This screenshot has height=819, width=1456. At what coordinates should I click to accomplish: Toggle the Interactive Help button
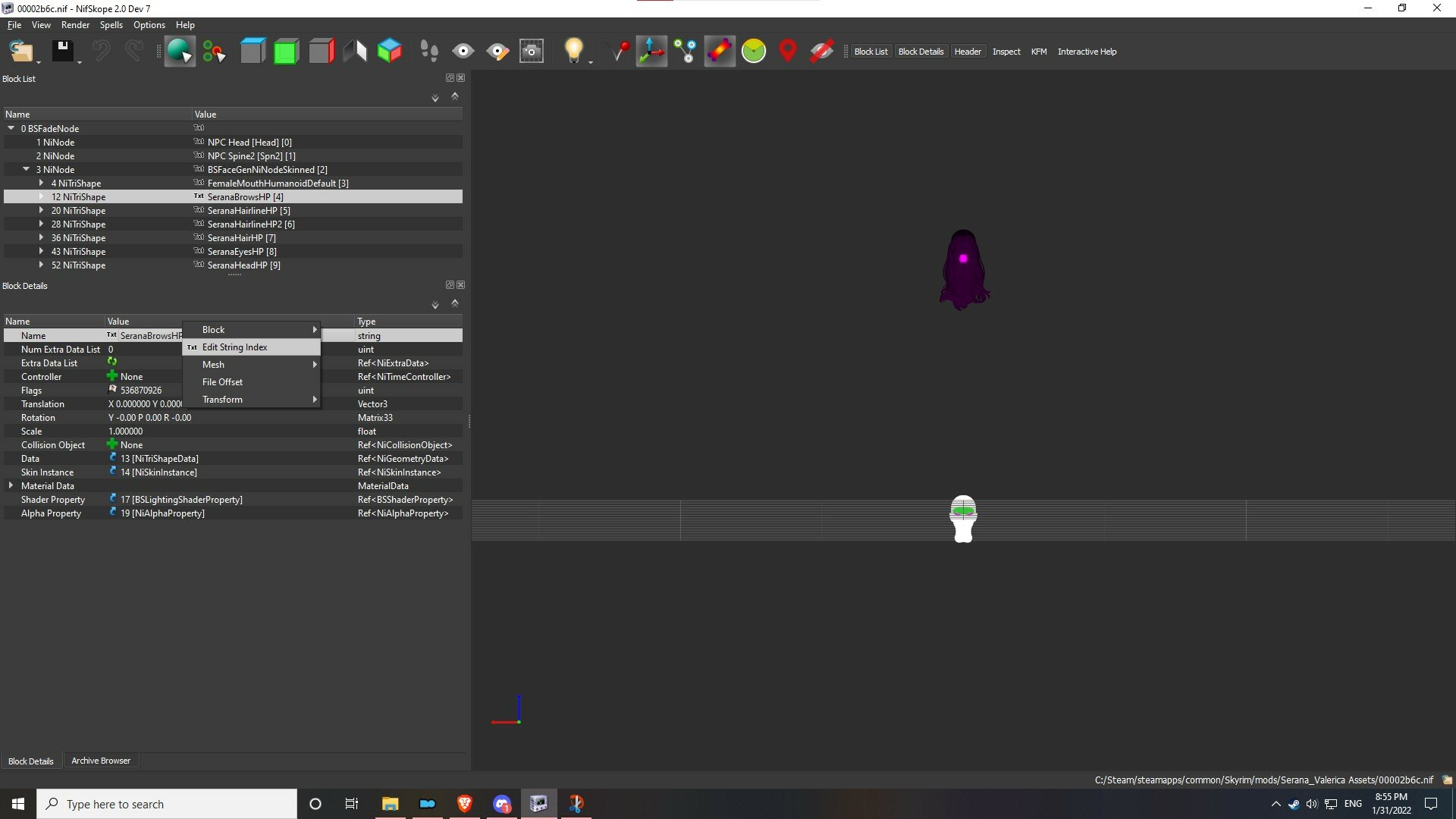(x=1087, y=52)
